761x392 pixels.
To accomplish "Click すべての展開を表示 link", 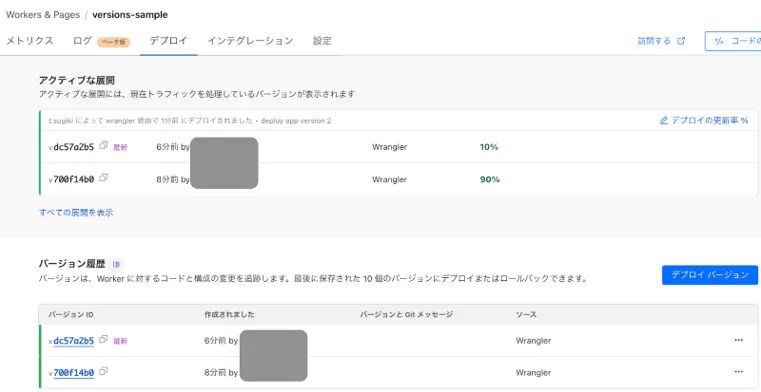I will 76,212.
